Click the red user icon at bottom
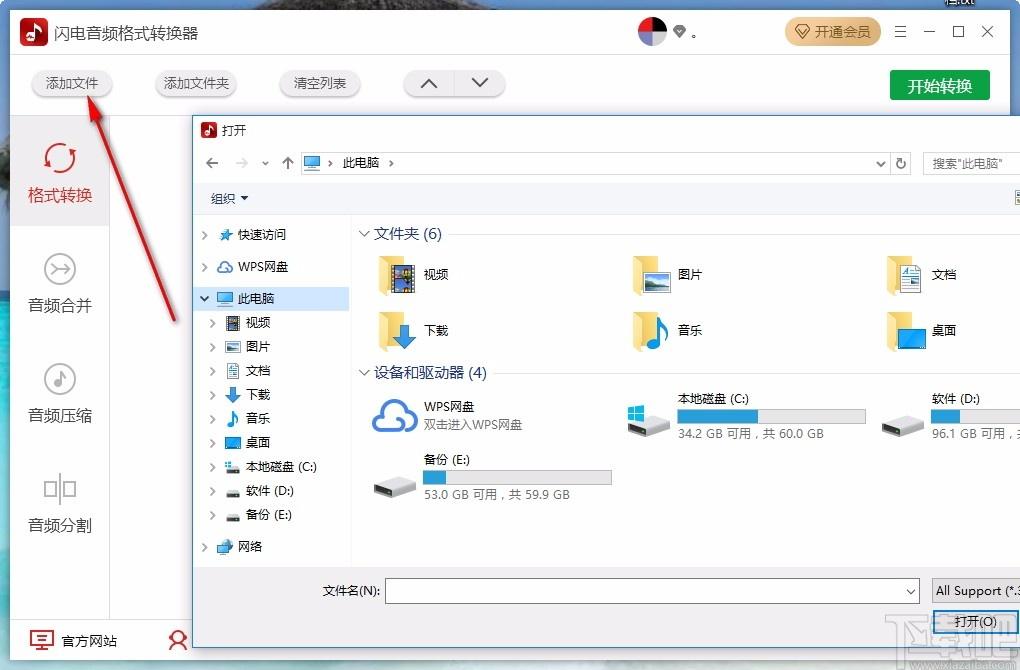 (x=178, y=640)
